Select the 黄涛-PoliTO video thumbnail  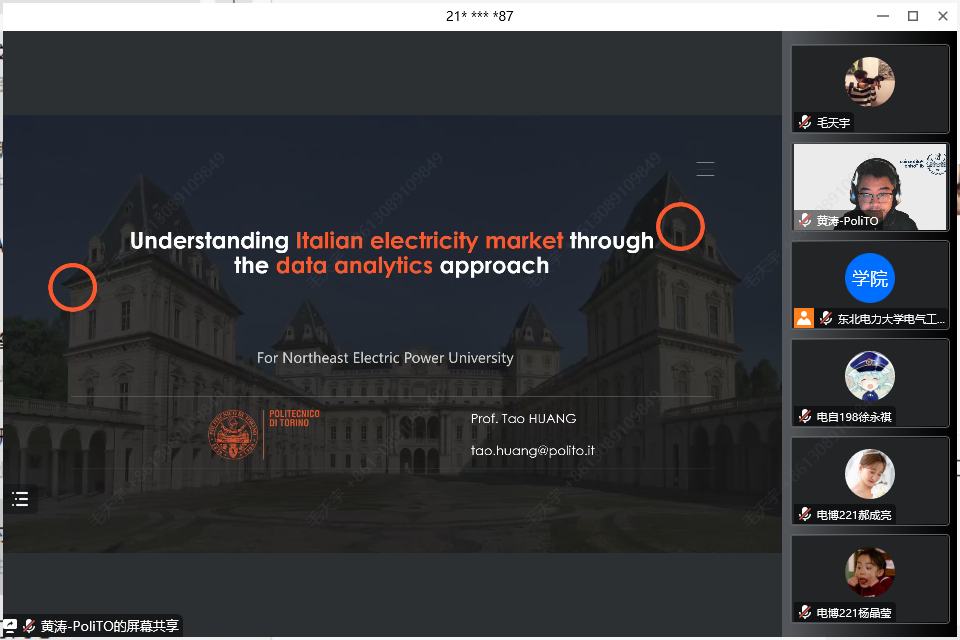(870, 186)
